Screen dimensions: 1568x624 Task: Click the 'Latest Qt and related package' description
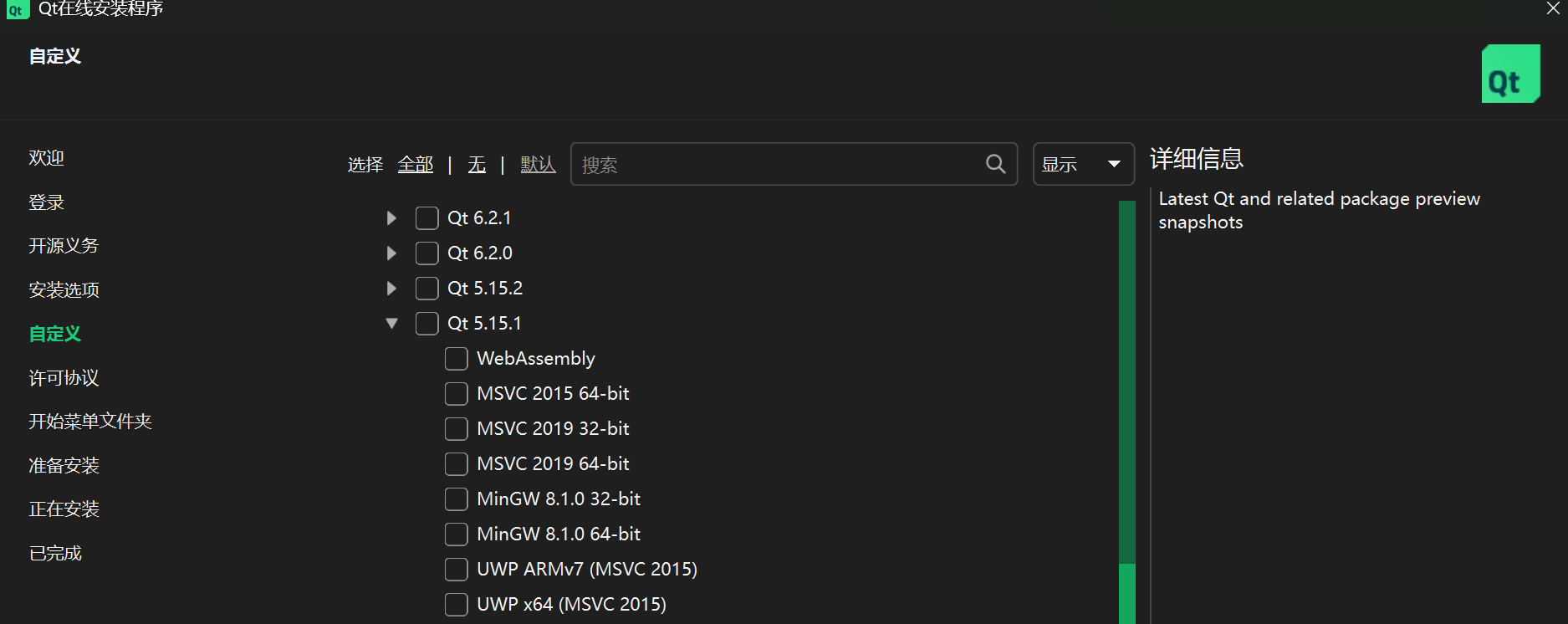click(x=1320, y=211)
